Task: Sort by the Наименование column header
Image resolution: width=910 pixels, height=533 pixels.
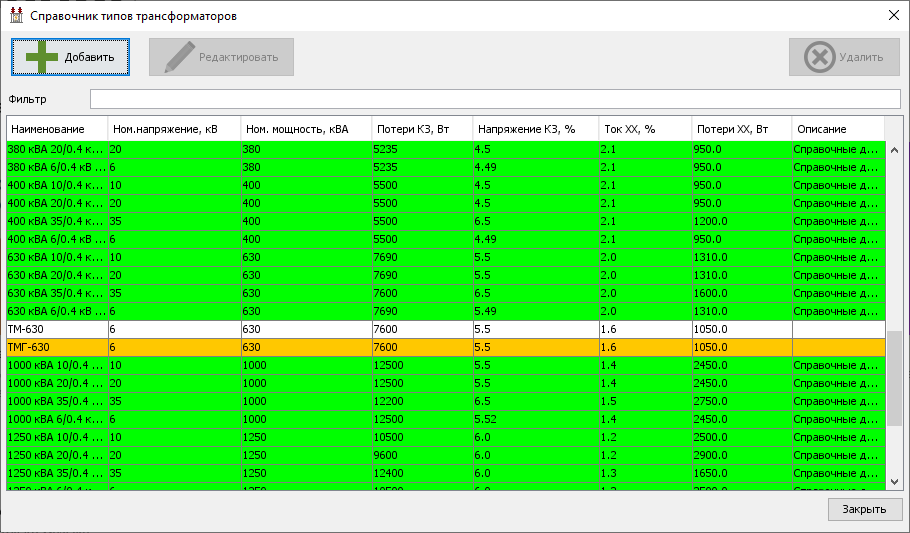Action: [x=57, y=129]
